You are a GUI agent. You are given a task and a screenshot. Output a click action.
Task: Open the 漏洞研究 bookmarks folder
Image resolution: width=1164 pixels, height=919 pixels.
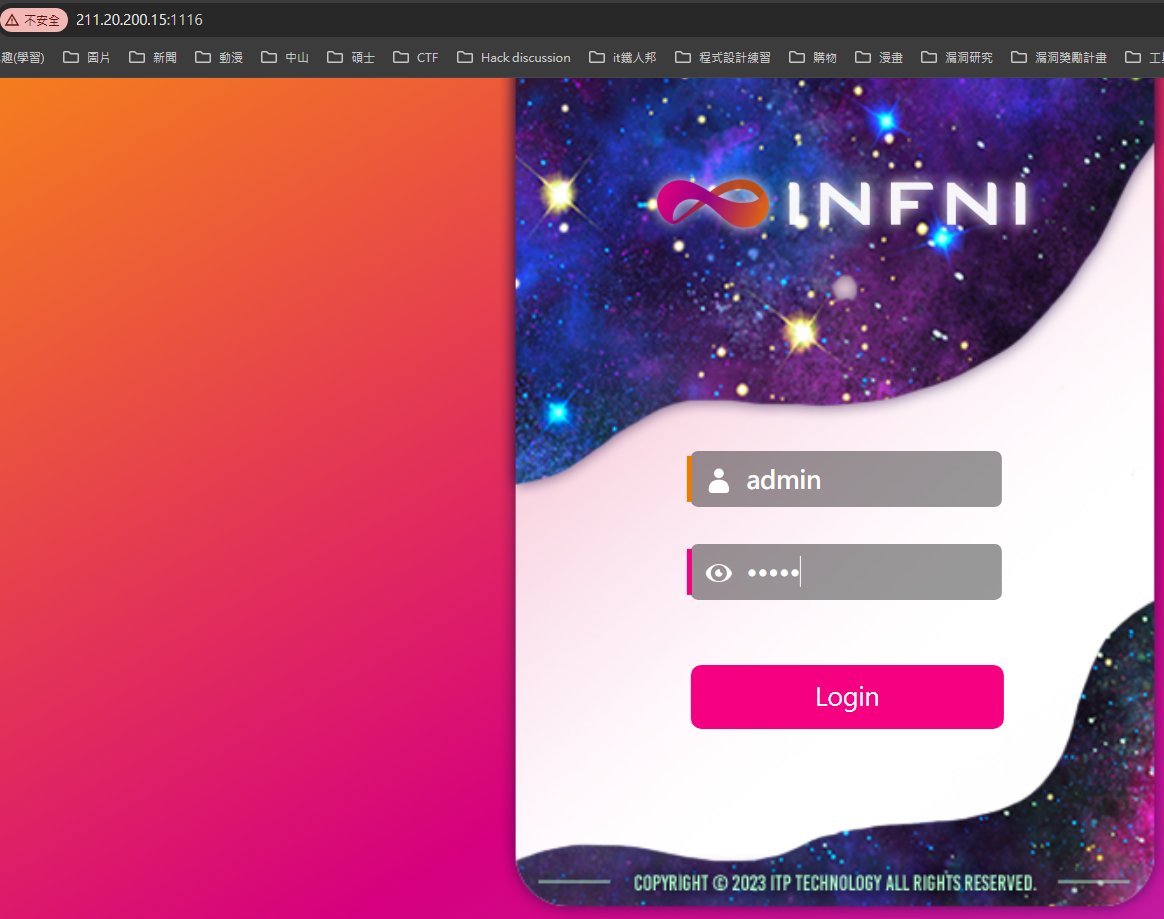click(957, 57)
